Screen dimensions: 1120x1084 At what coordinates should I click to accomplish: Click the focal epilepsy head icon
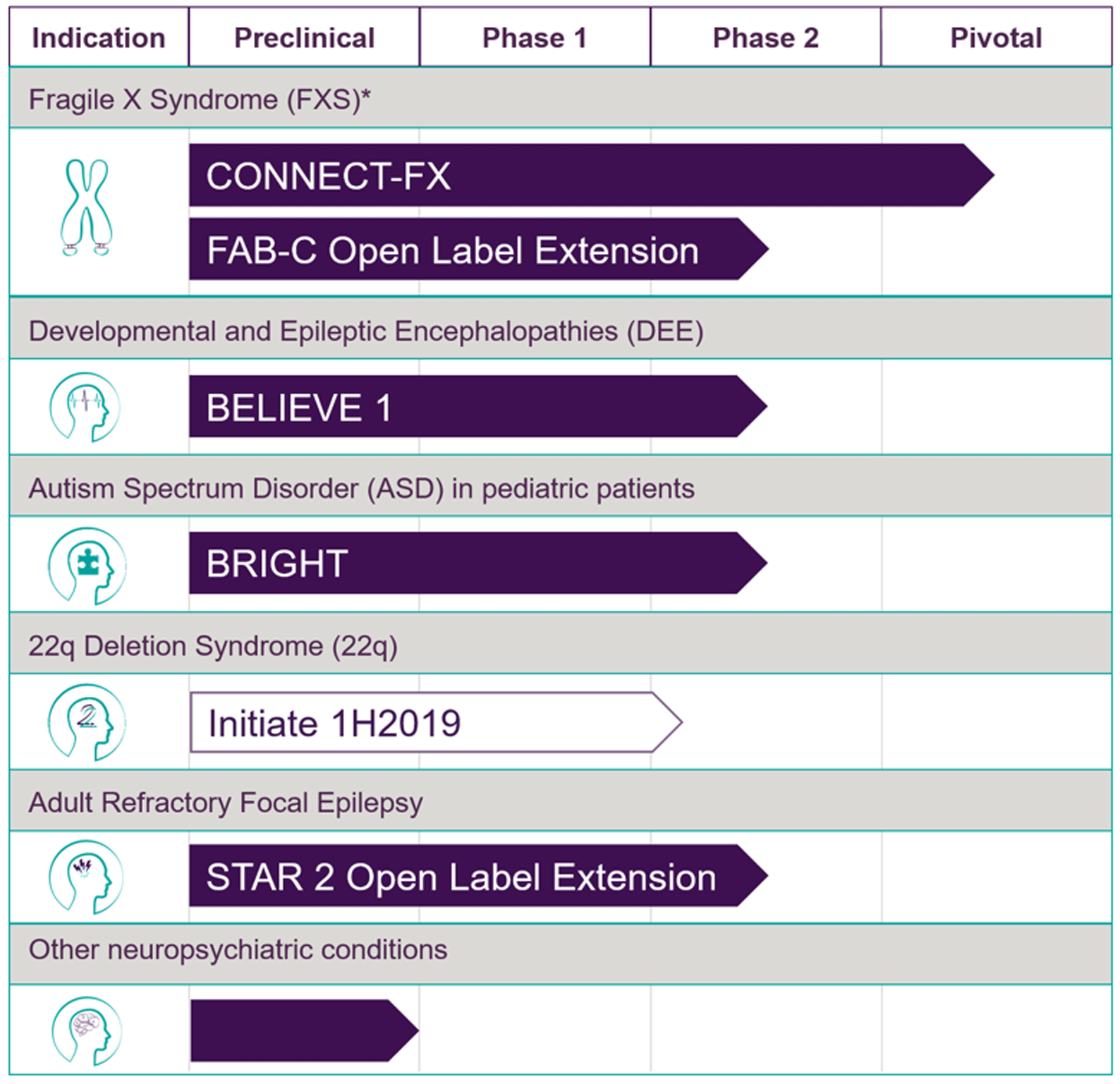pyautogui.click(x=86, y=877)
